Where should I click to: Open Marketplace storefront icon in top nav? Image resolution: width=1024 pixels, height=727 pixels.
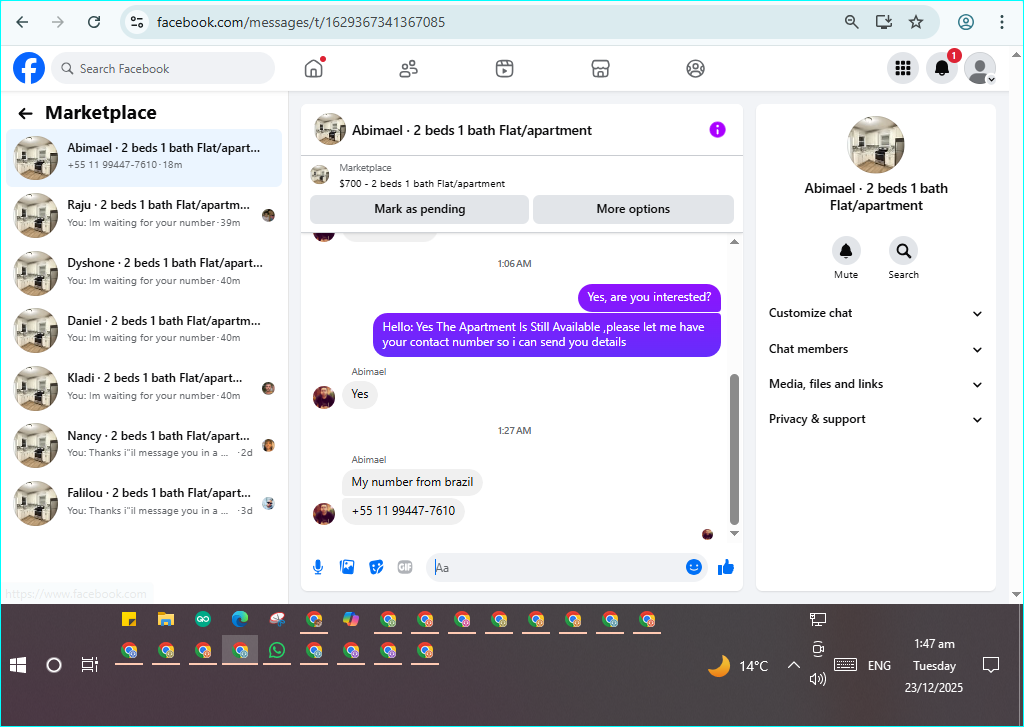point(600,69)
